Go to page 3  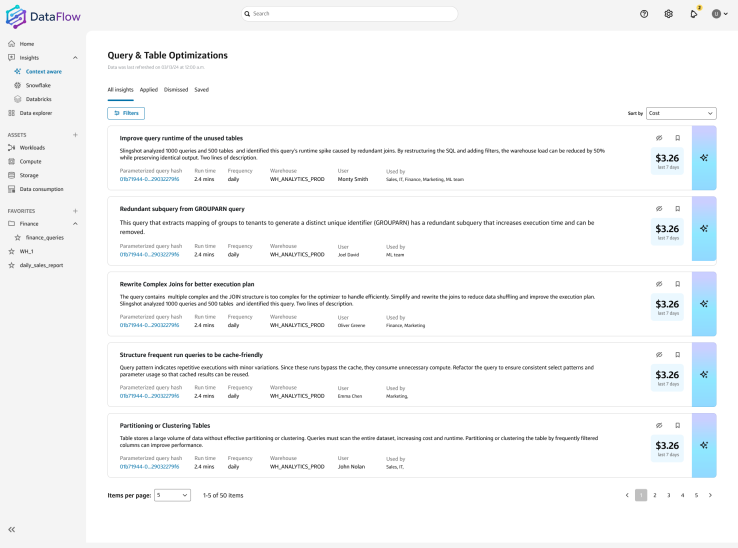point(668,495)
